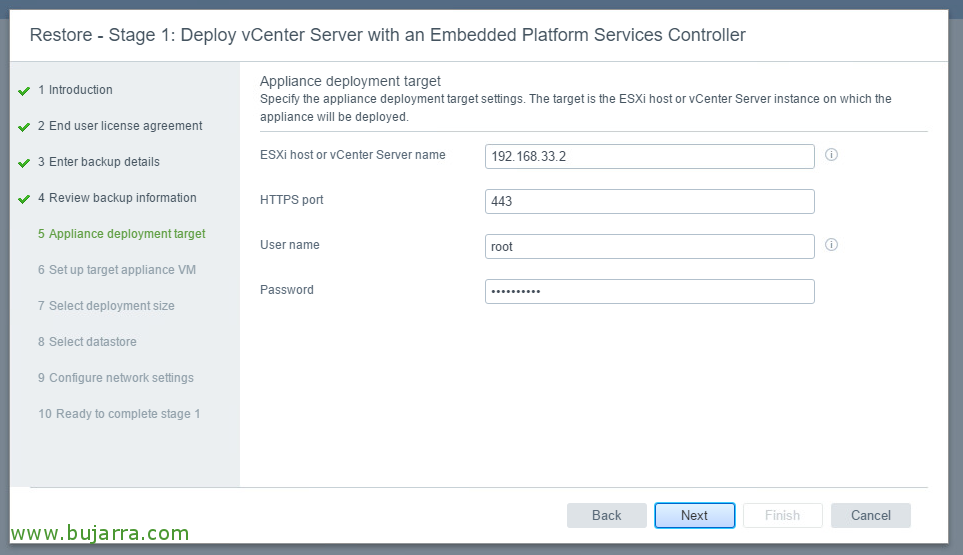Click green checkmark next to Introduction step
The height and width of the screenshot is (555, 963).
24,91
